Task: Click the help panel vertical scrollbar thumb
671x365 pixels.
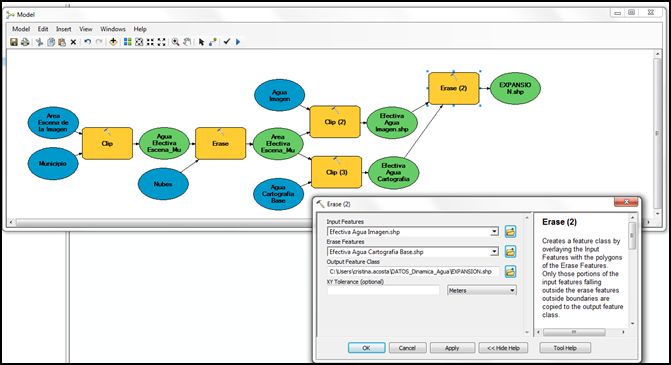Action: click(632, 235)
